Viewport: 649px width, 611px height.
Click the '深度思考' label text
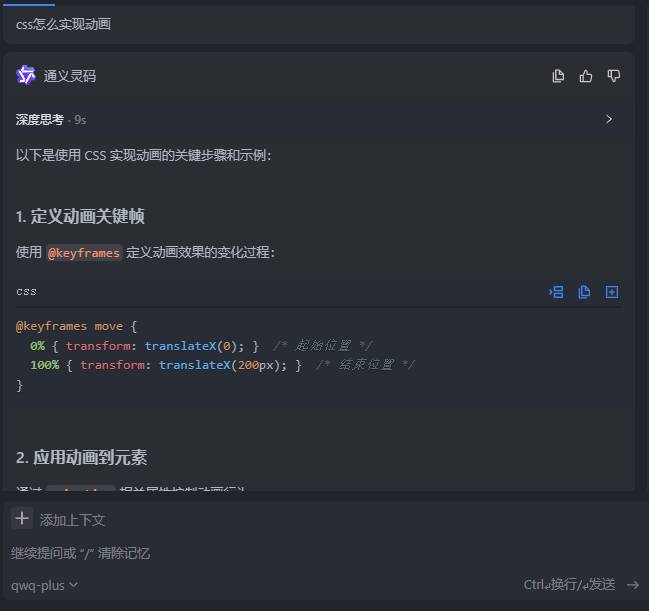(x=40, y=120)
